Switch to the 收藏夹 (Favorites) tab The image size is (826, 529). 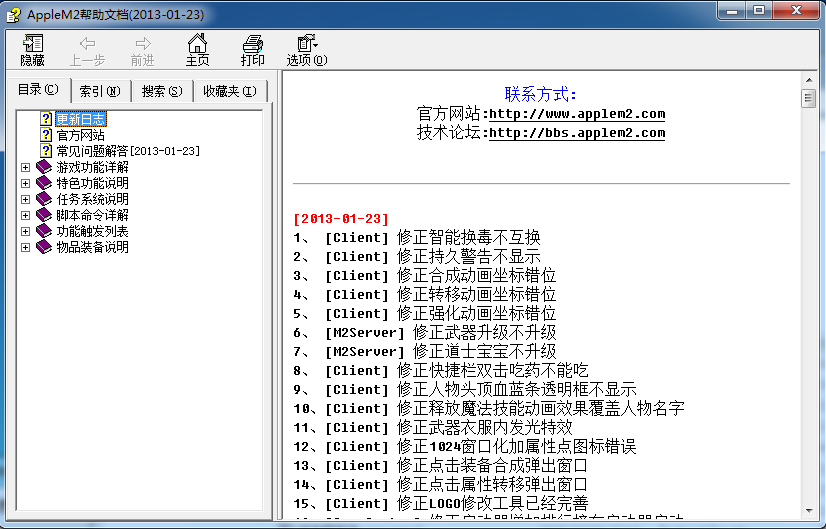pos(229,91)
